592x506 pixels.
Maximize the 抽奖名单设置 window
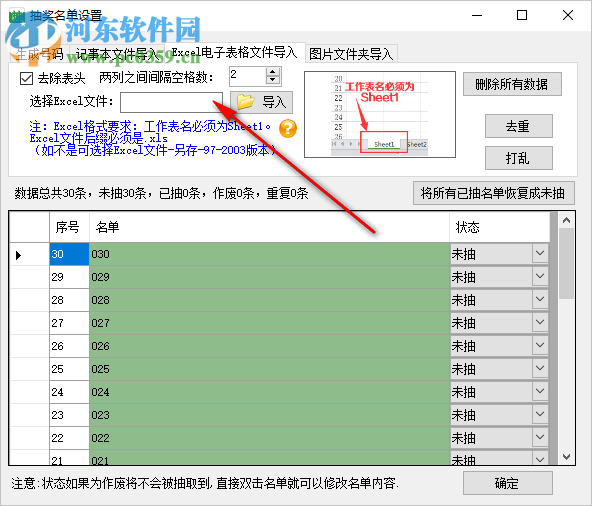(x=522, y=15)
